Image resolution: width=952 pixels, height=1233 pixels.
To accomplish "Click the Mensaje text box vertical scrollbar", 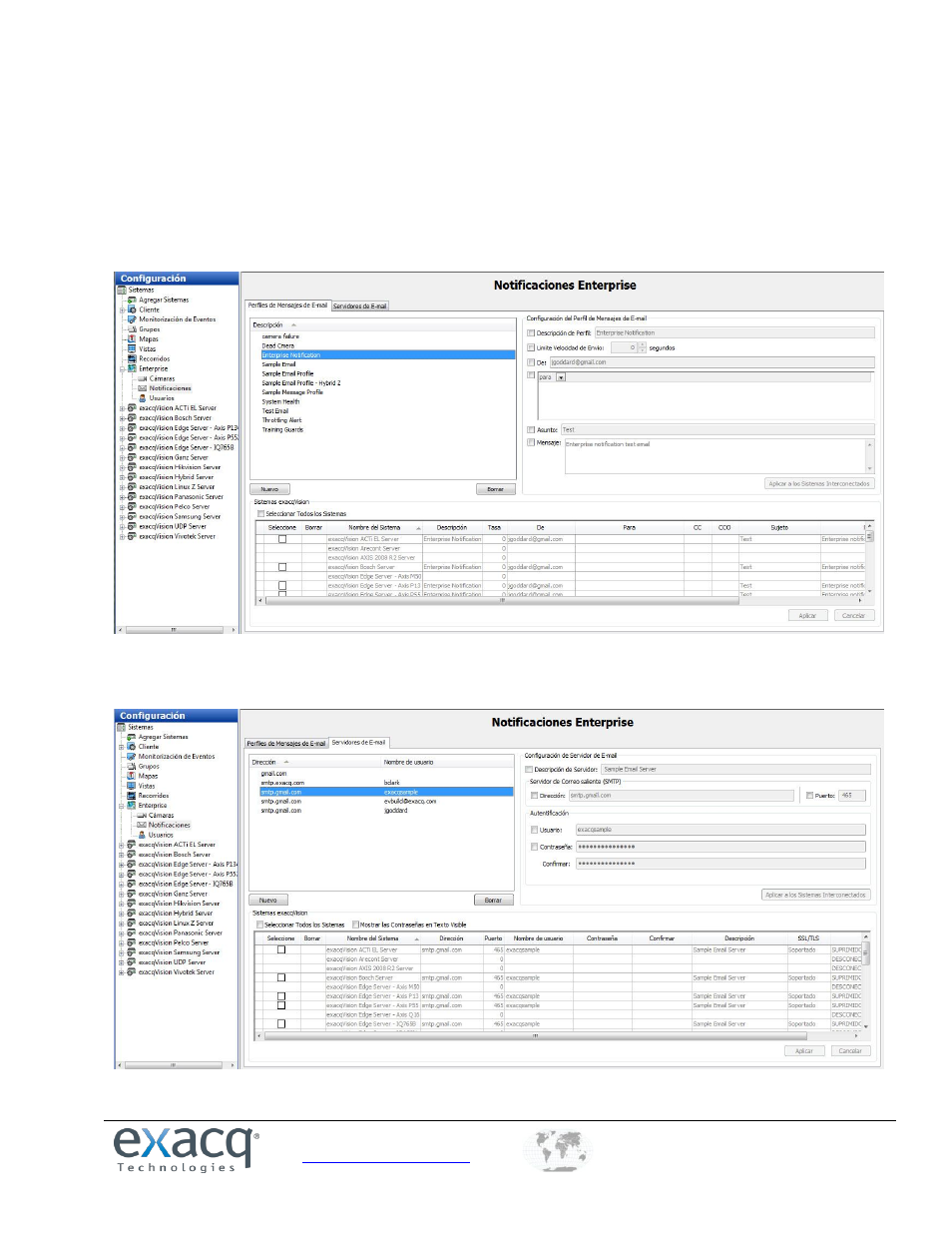I will (870, 456).
